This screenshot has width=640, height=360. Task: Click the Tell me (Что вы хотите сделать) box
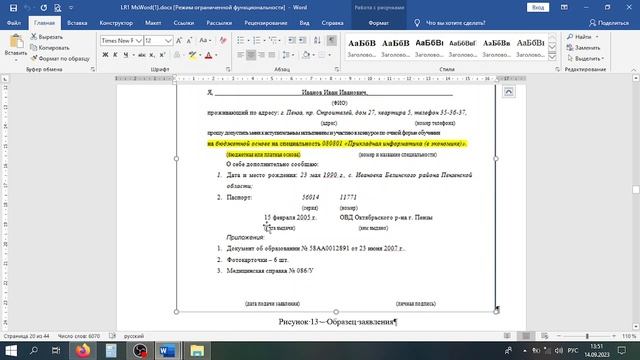pyautogui.click(x=450, y=23)
